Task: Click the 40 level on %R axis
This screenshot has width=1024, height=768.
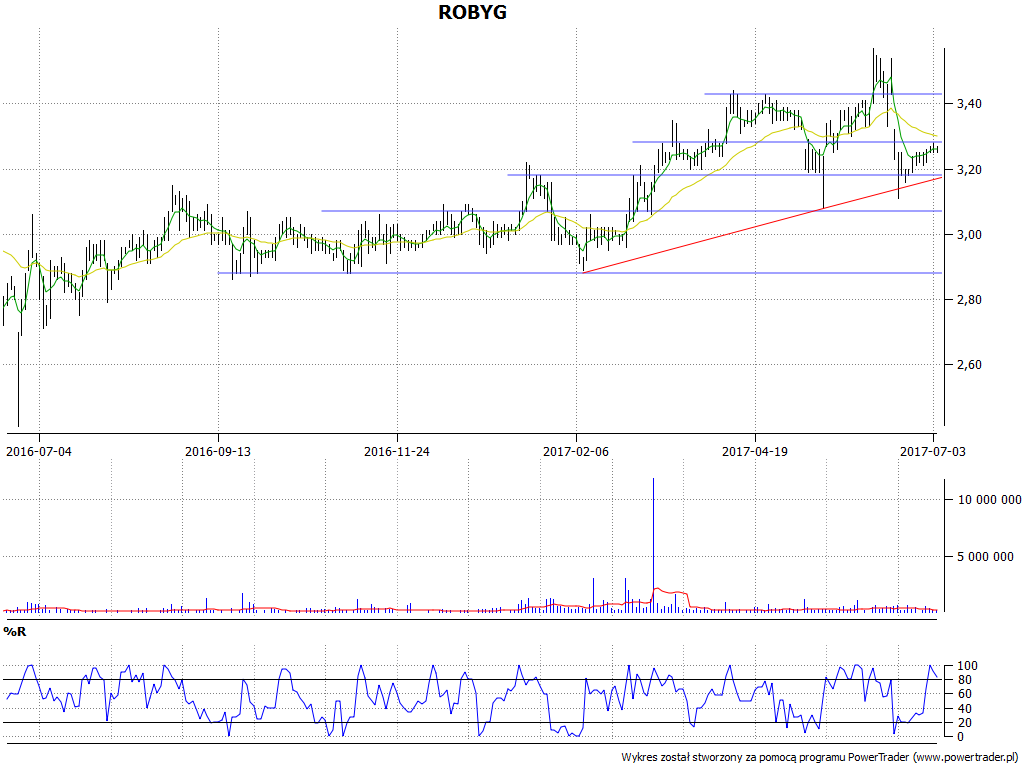Action: pyautogui.click(x=963, y=709)
